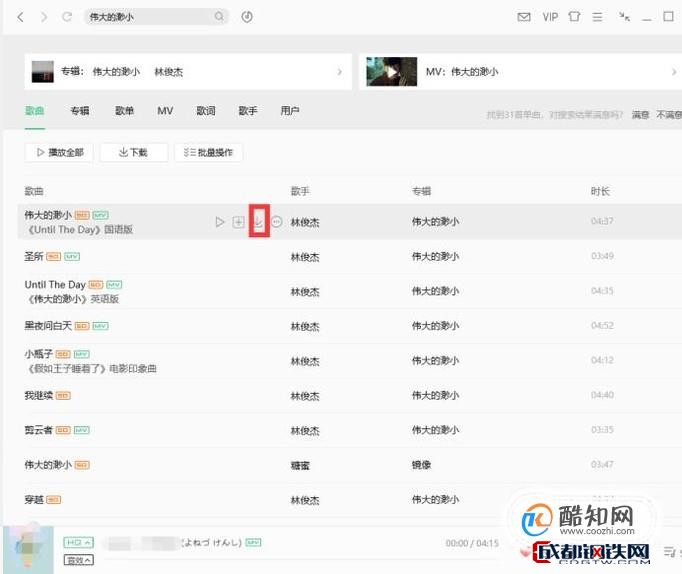Image resolution: width=682 pixels, height=574 pixels.
Task: Open the HQ quality dropdown in player
Action: click(79, 543)
